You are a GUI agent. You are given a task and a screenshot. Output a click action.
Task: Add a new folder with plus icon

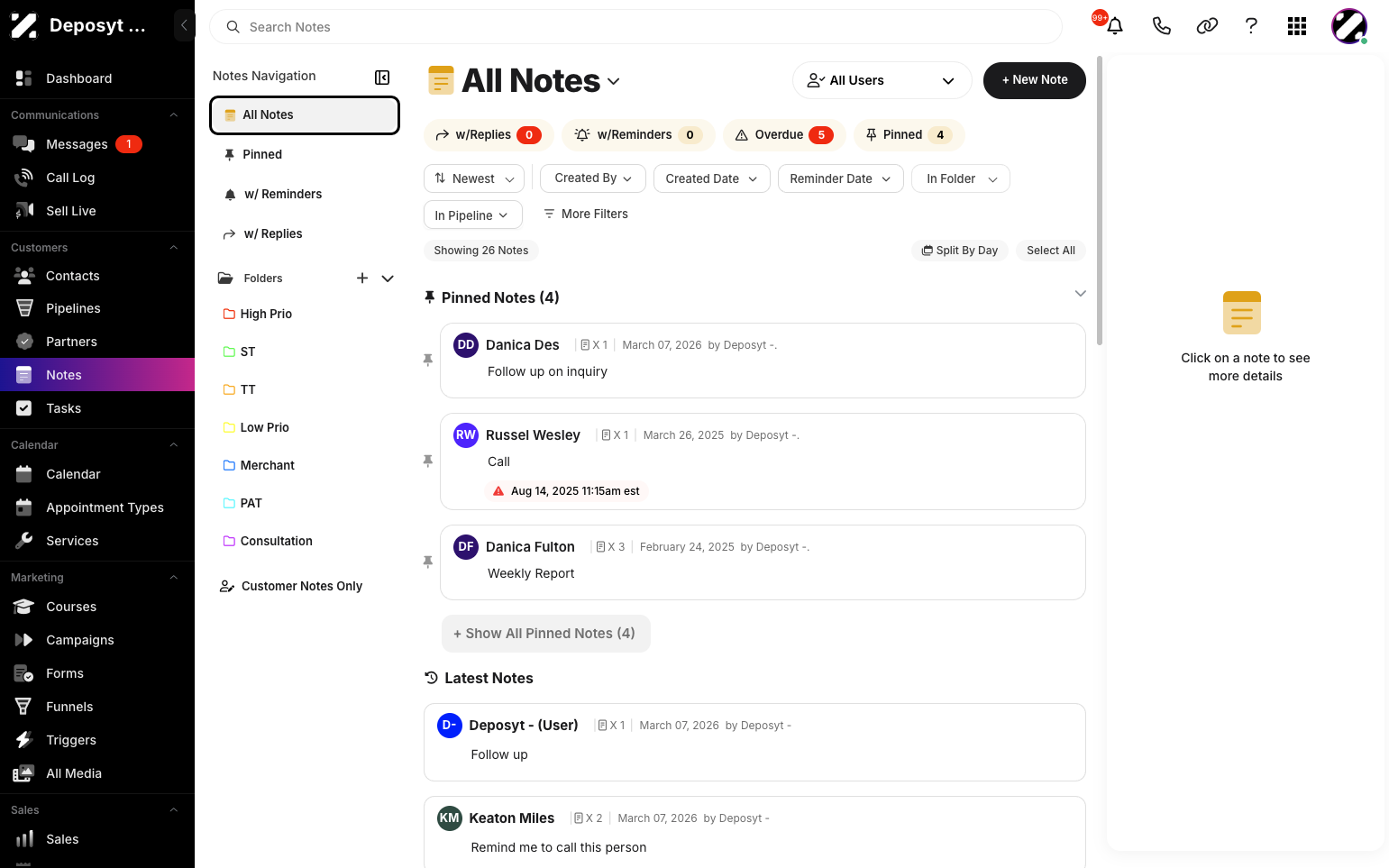tap(362, 279)
